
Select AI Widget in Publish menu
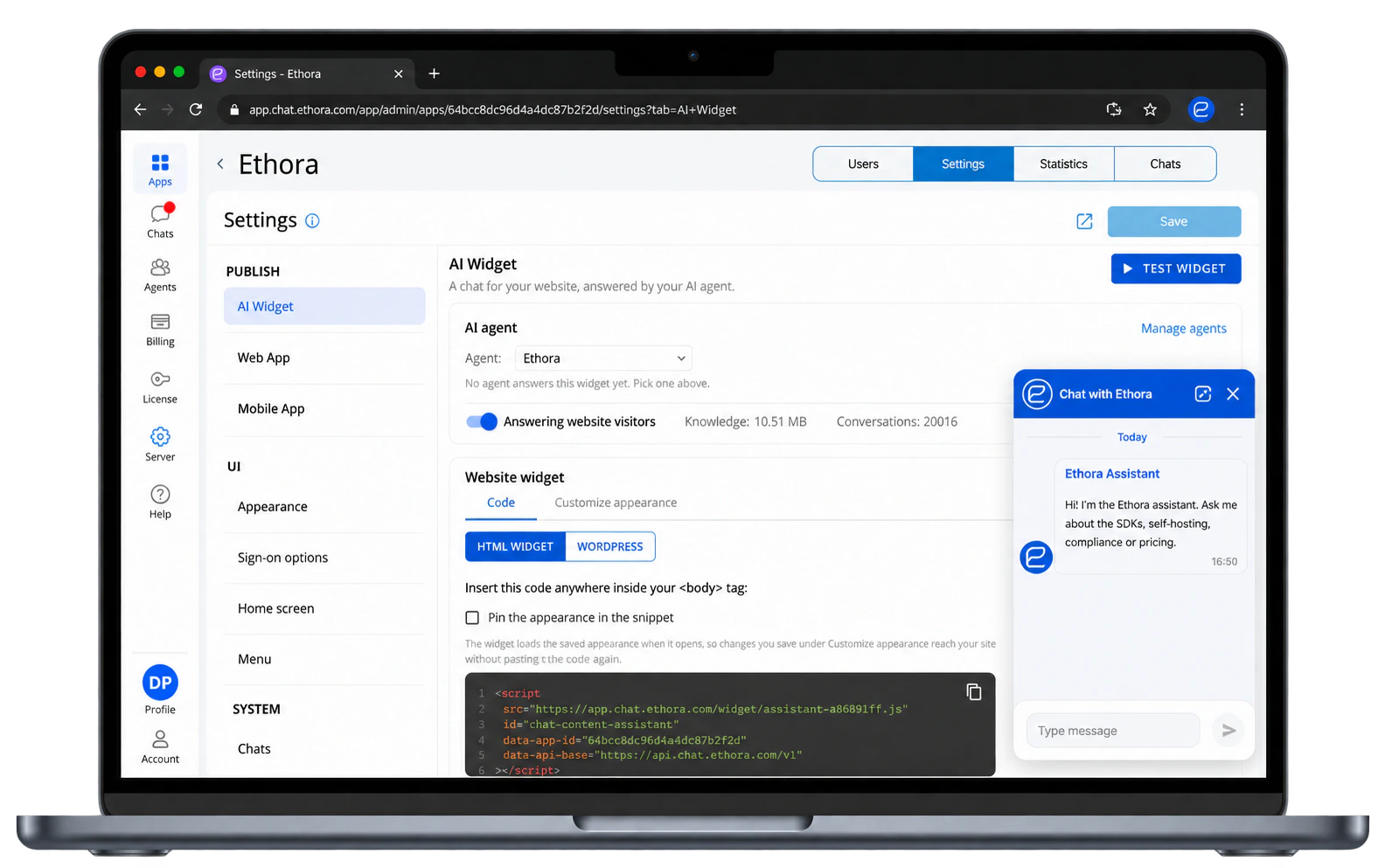point(324,306)
